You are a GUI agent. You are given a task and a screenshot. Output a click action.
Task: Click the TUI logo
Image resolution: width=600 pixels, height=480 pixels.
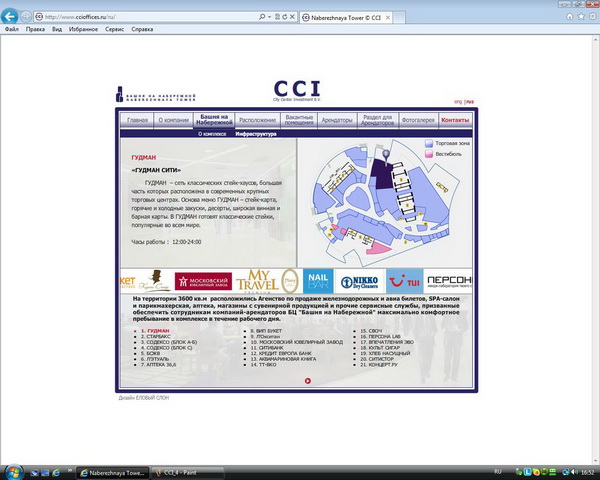404,281
